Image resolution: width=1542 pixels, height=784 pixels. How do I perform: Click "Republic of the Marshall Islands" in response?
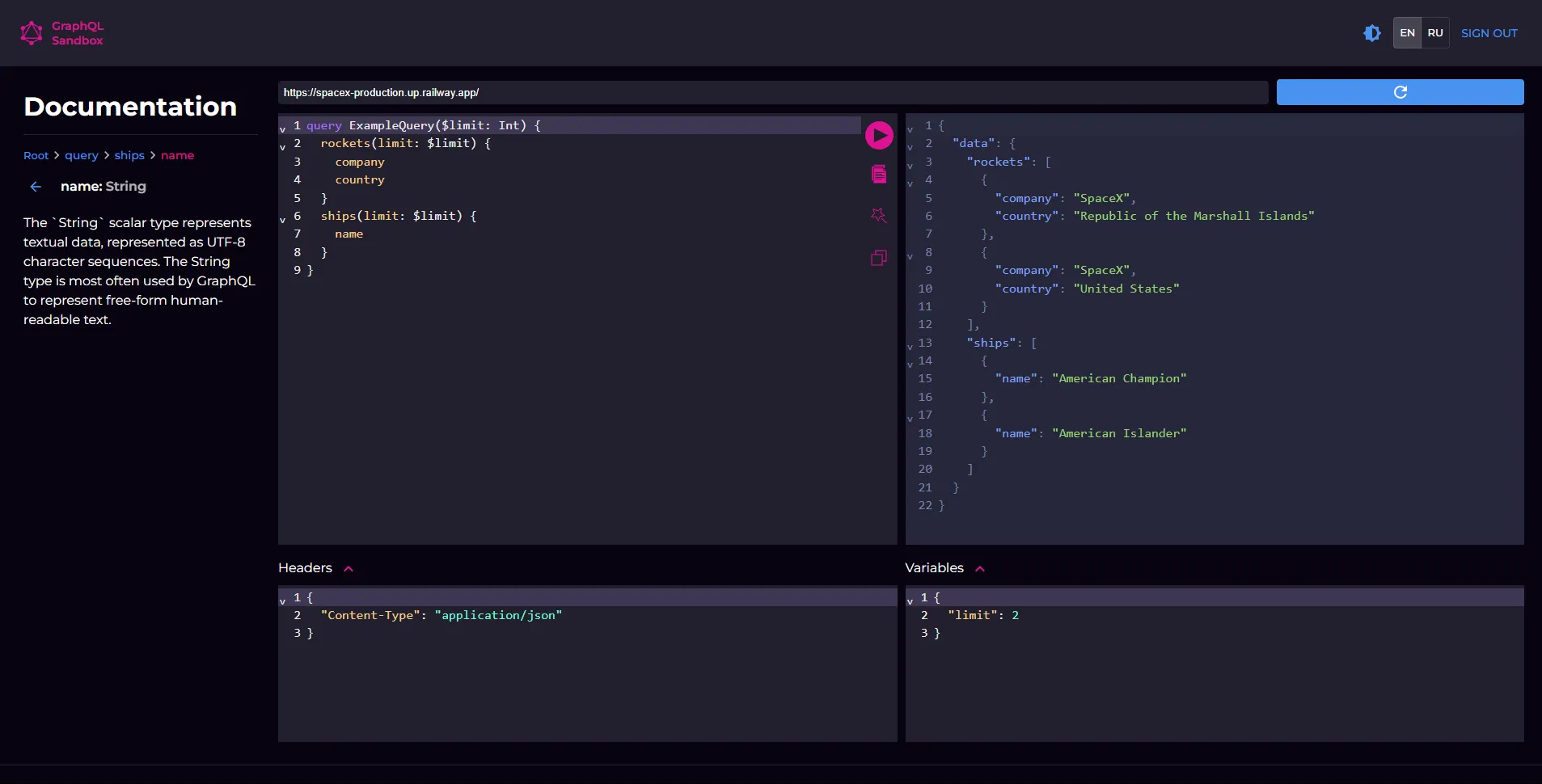(x=1193, y=216)
